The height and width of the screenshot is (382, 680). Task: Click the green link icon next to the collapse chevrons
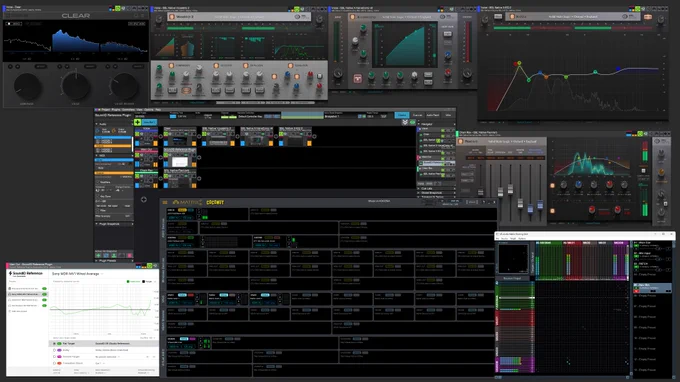click(x=412, y=122)
